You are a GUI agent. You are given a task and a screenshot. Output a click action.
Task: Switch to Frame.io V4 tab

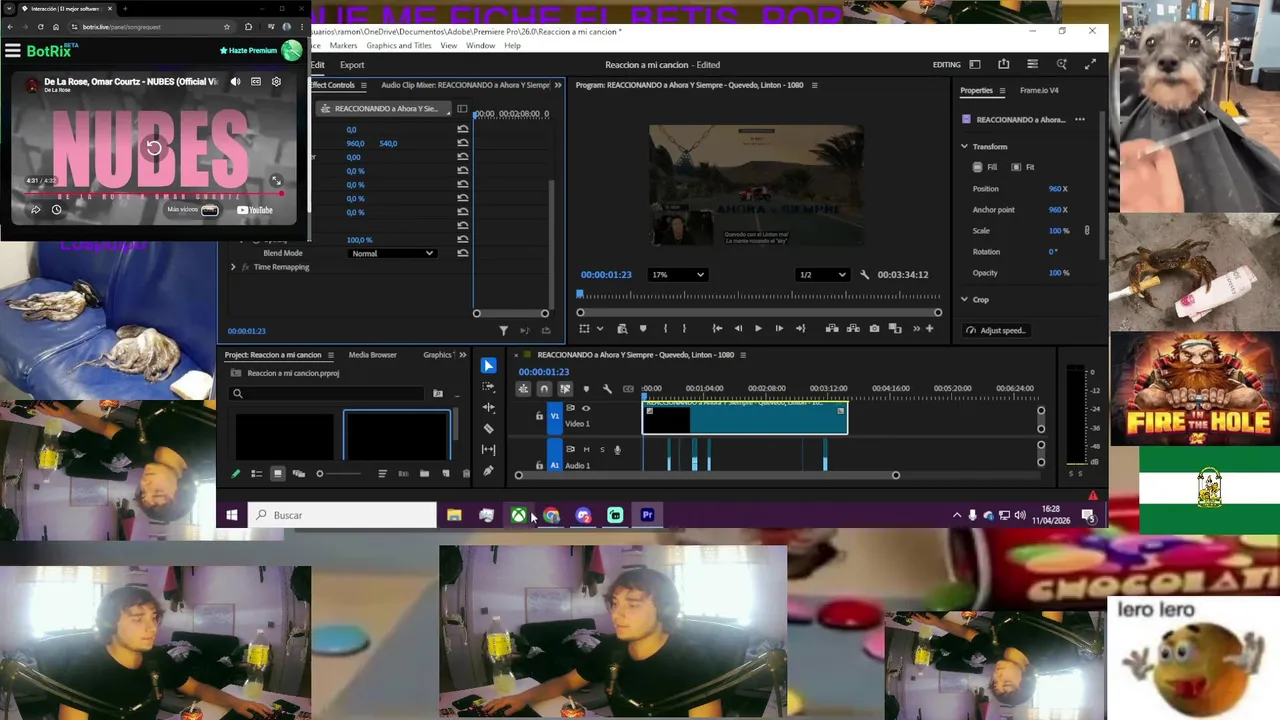click(1039, 90)
